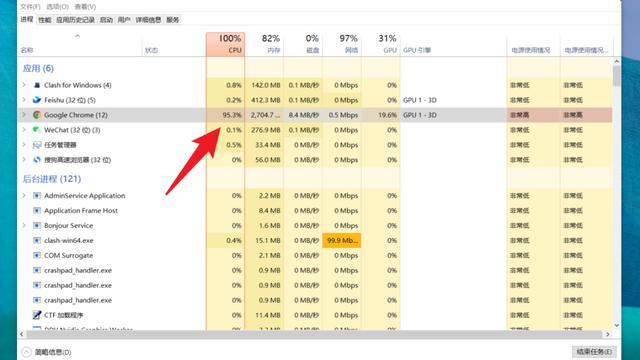The width and height of the screenshot is (640, 360).
Task: Click the 0.5 Mbps network value
Action: point(343,115)
